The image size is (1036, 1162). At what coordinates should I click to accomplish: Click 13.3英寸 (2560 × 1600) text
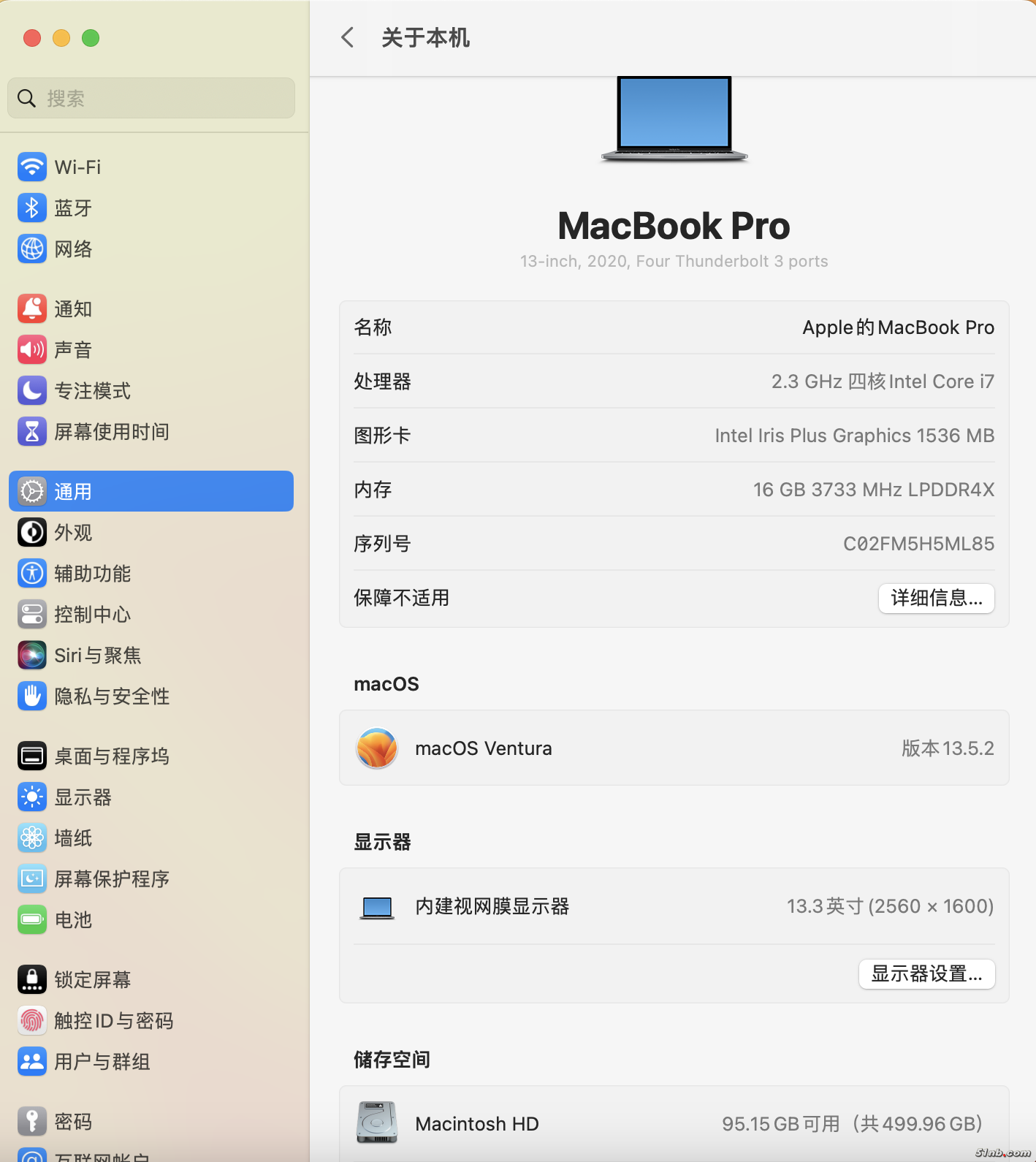(x=890, y=906)
